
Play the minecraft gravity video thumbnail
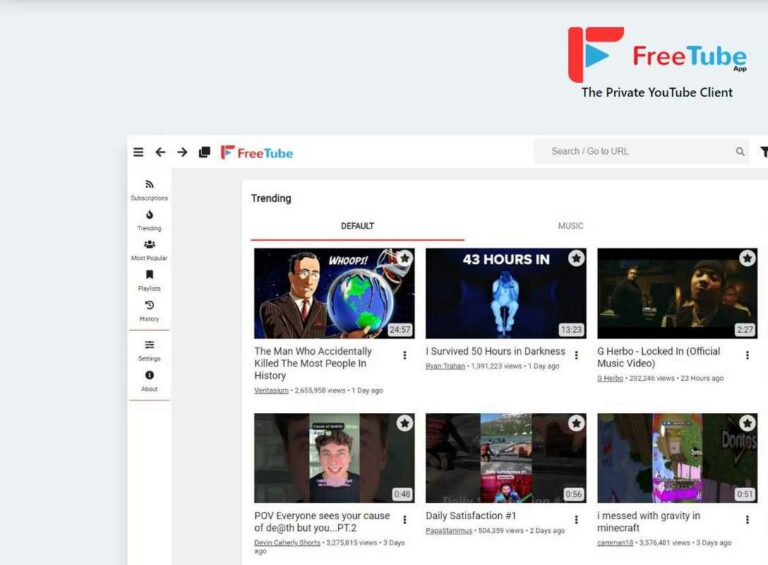(x=677, y=458)
